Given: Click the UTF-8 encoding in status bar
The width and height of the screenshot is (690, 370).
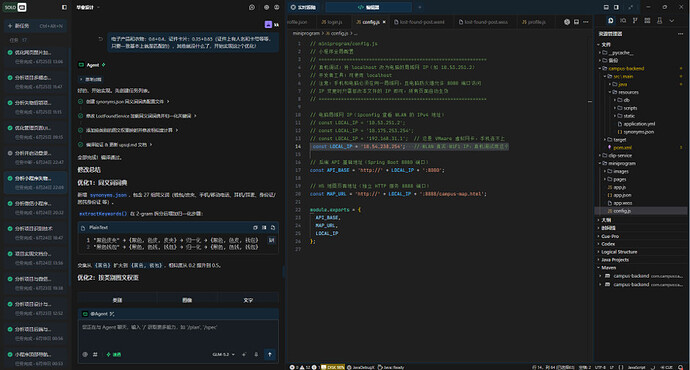Looking at the screenshot, I should coord(600,367).
